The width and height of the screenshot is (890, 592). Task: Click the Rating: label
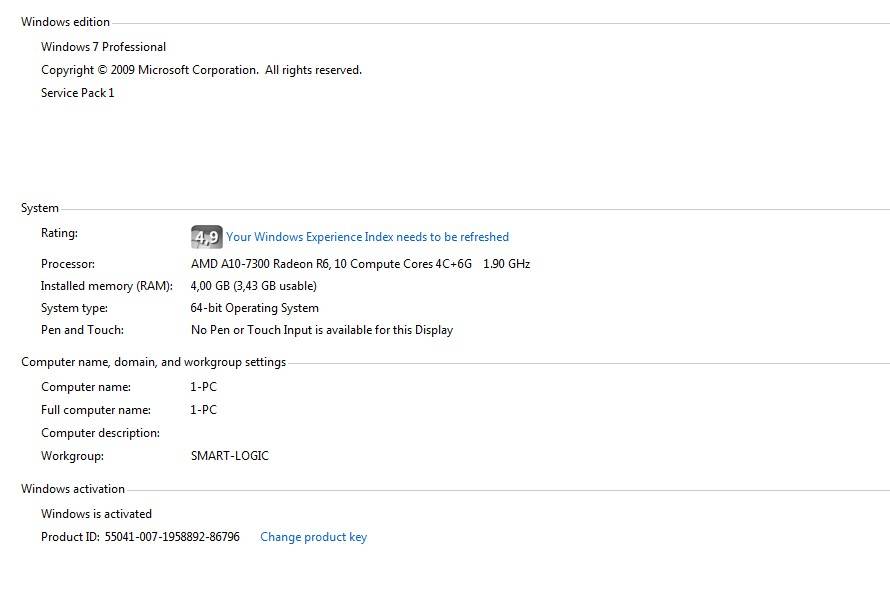pyautogui.click(x=59, y=233)
